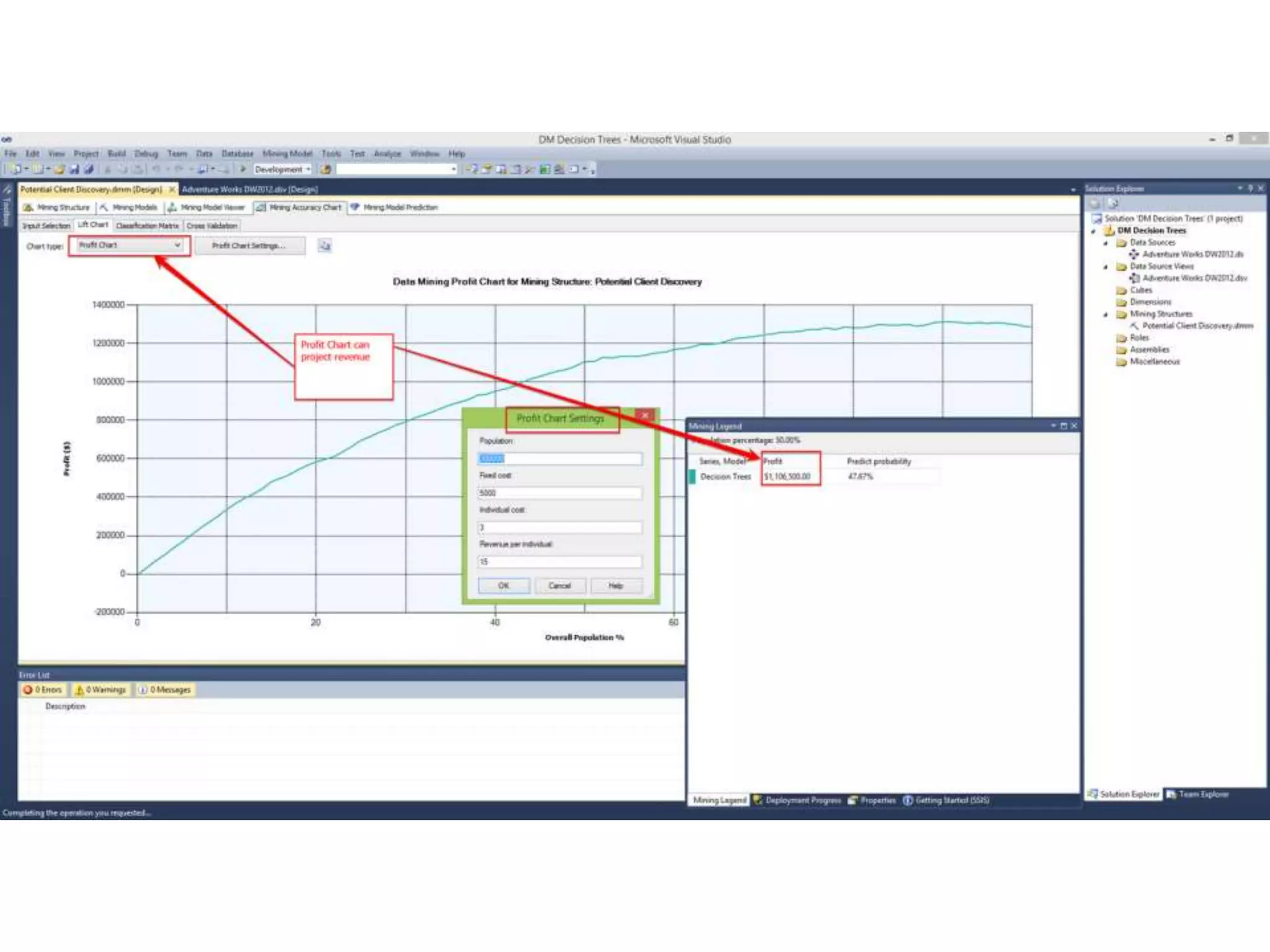Click Help in Profit Chart Settings dialog
This screenshot has width=1270, height=952.
pos(616,586)
